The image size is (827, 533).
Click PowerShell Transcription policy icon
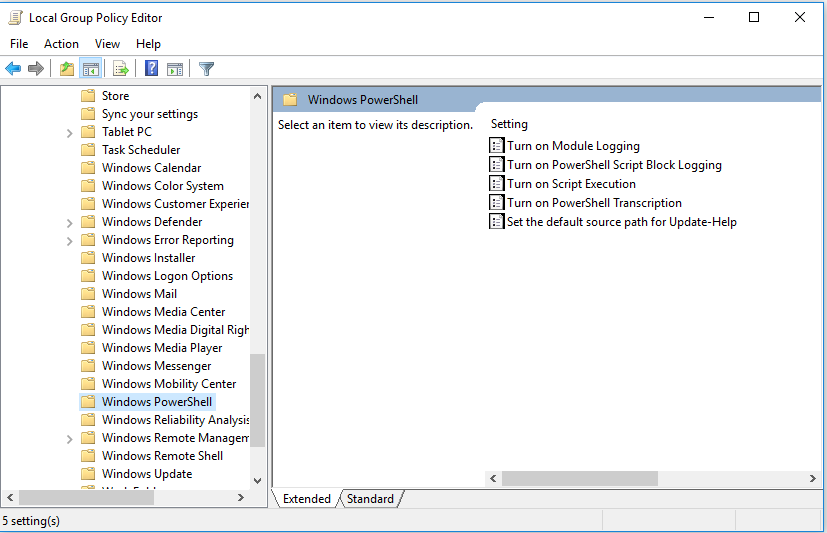pyautogui.click(x=496, y=202)
